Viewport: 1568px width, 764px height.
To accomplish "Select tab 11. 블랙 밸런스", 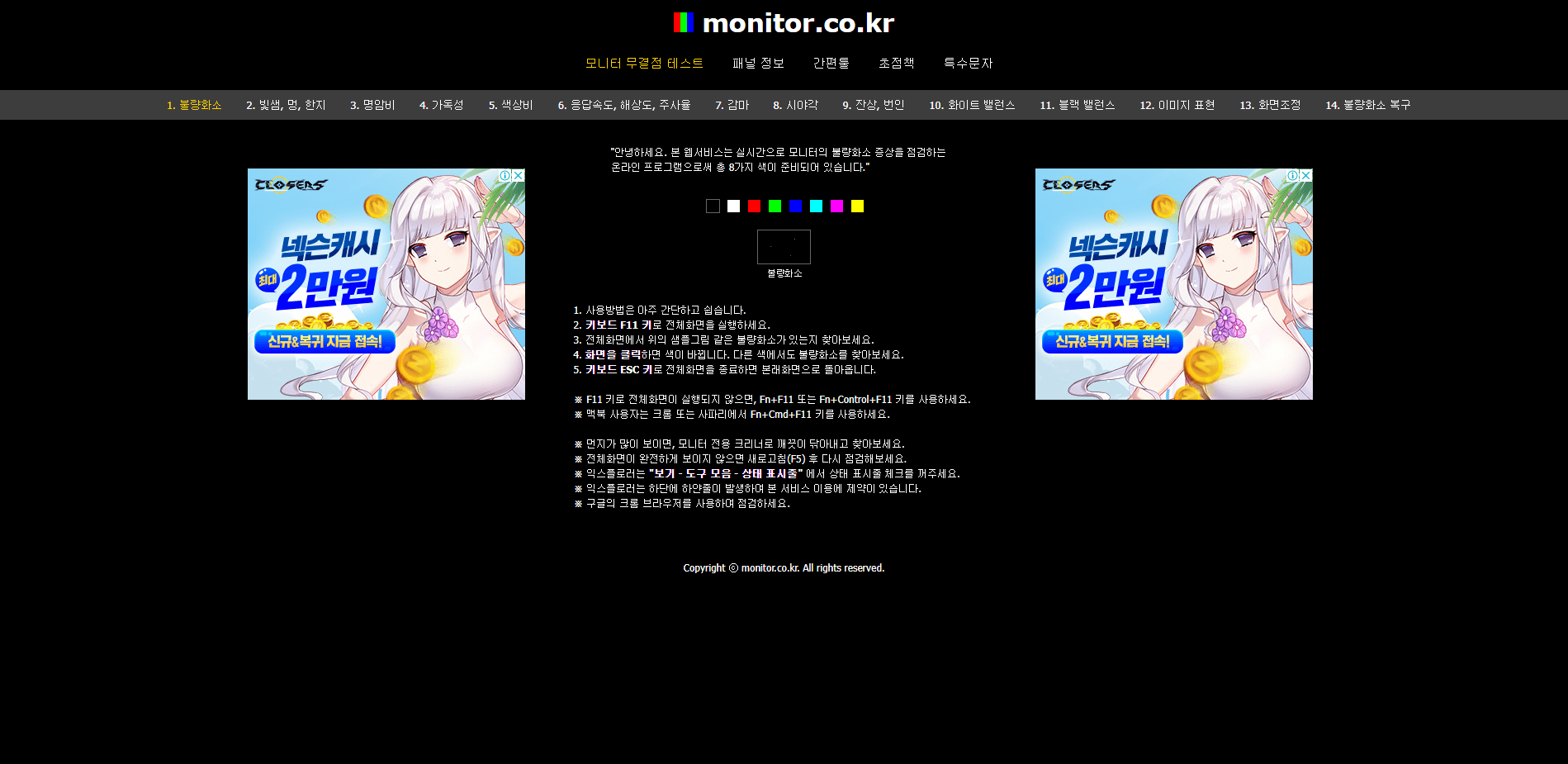I will point(1077,105).
